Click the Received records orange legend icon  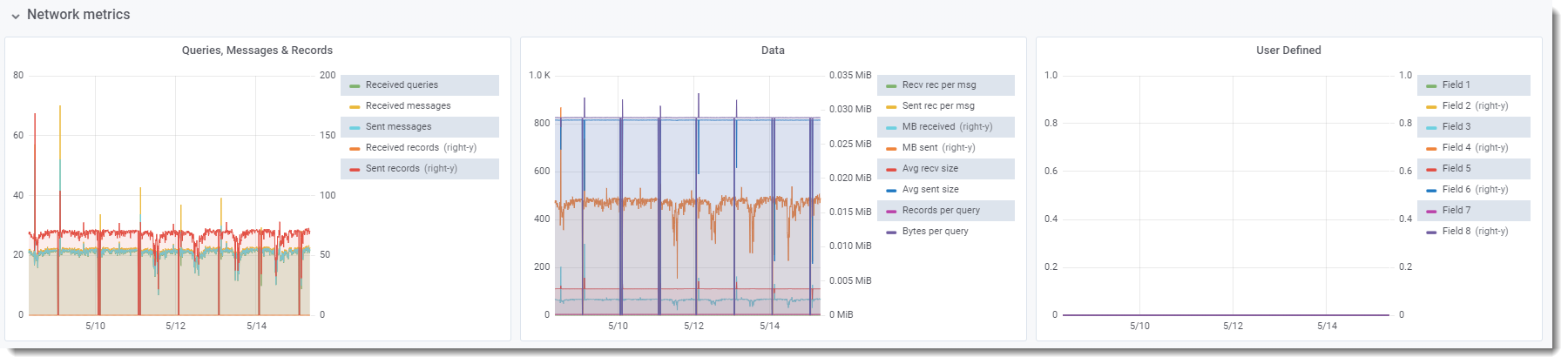coord(355,148)
